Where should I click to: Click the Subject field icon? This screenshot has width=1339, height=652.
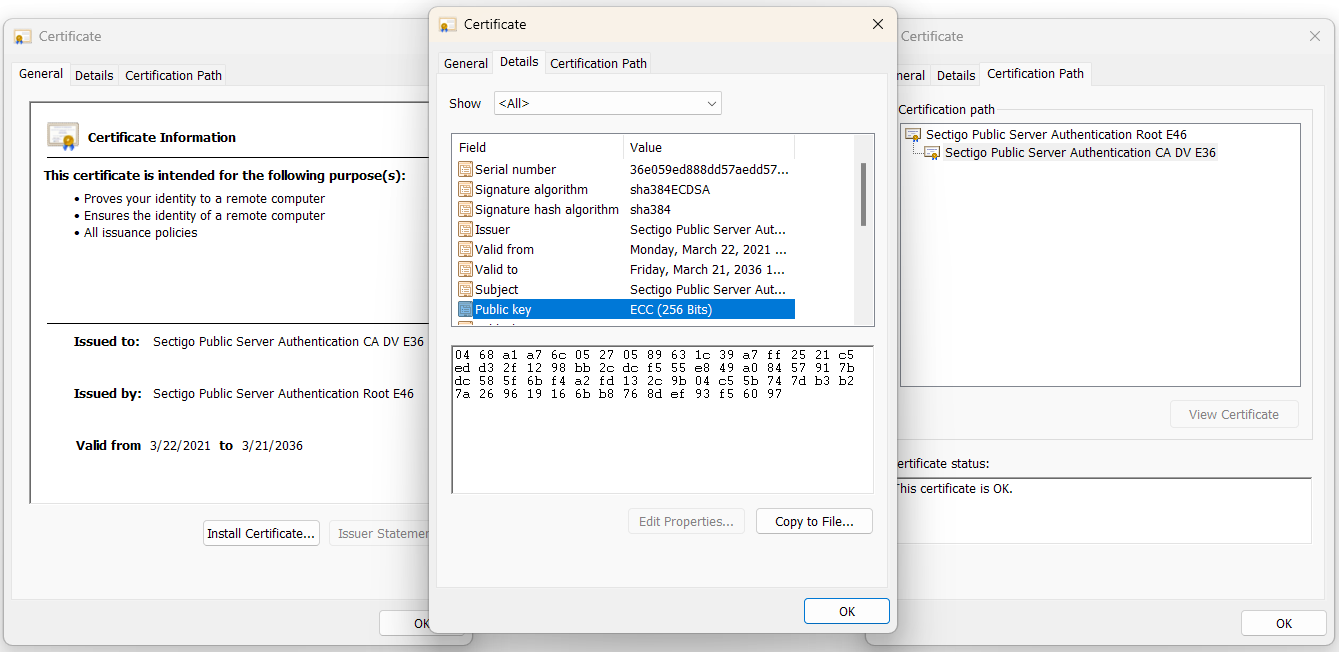pyautogui.click(x=465, y=290)
